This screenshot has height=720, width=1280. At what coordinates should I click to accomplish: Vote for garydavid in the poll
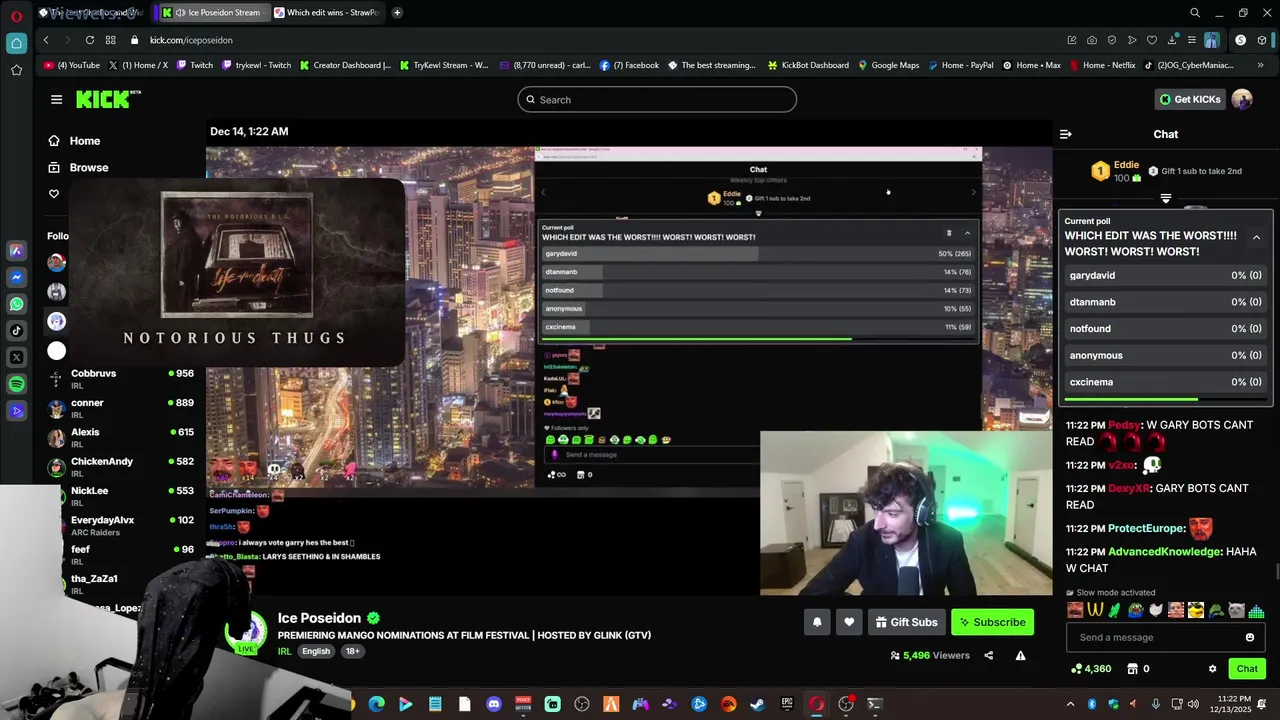pos(1165,275)
